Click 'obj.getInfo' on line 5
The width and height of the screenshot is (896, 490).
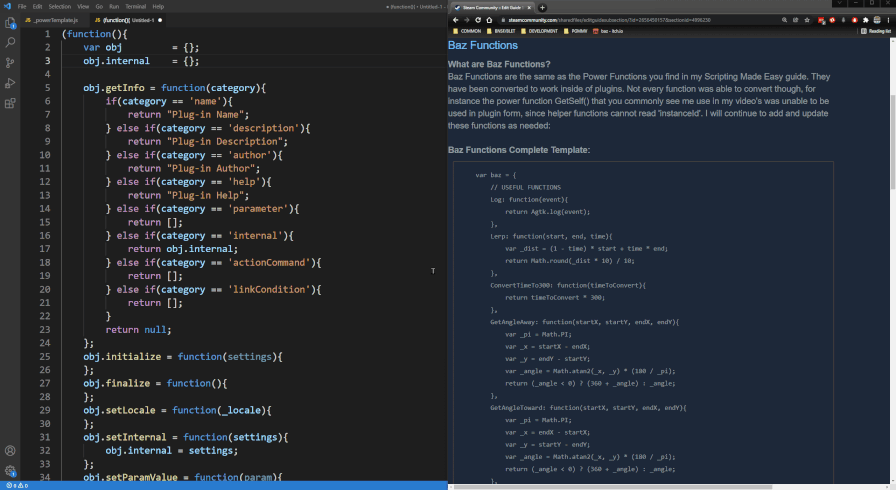coord(114,88)
